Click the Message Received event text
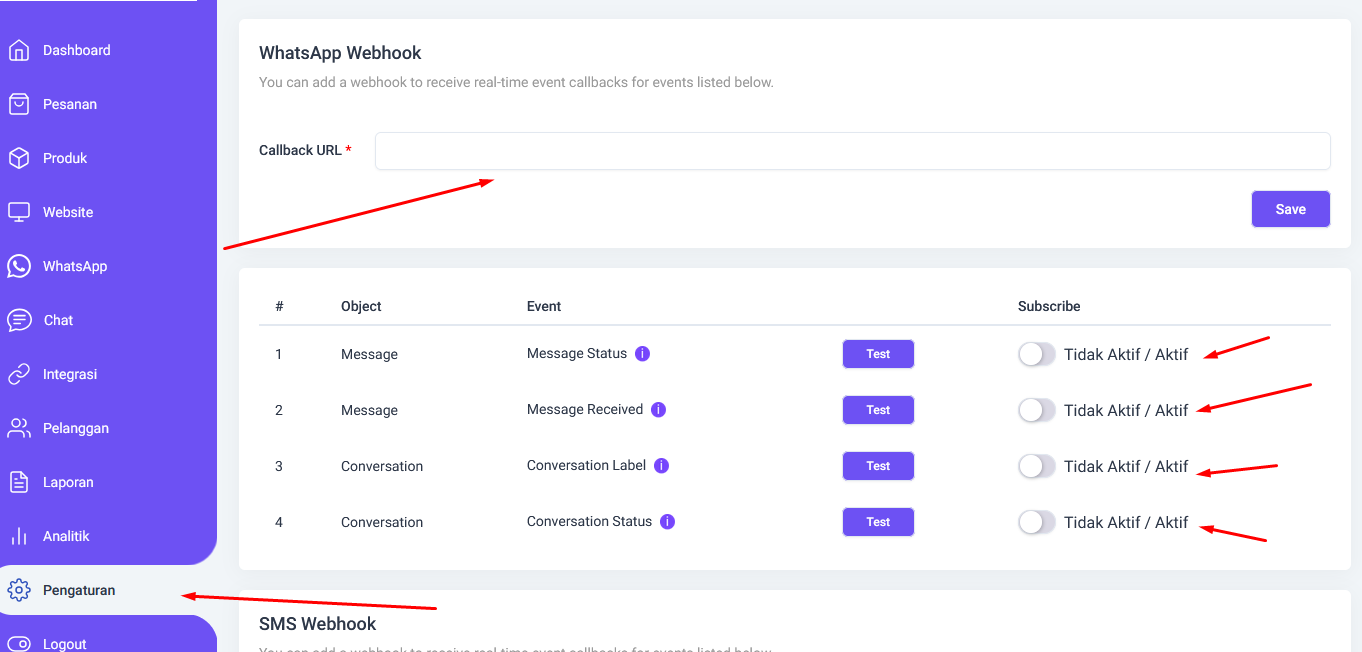The image size is (1362, 652). [x=585, y=410]
